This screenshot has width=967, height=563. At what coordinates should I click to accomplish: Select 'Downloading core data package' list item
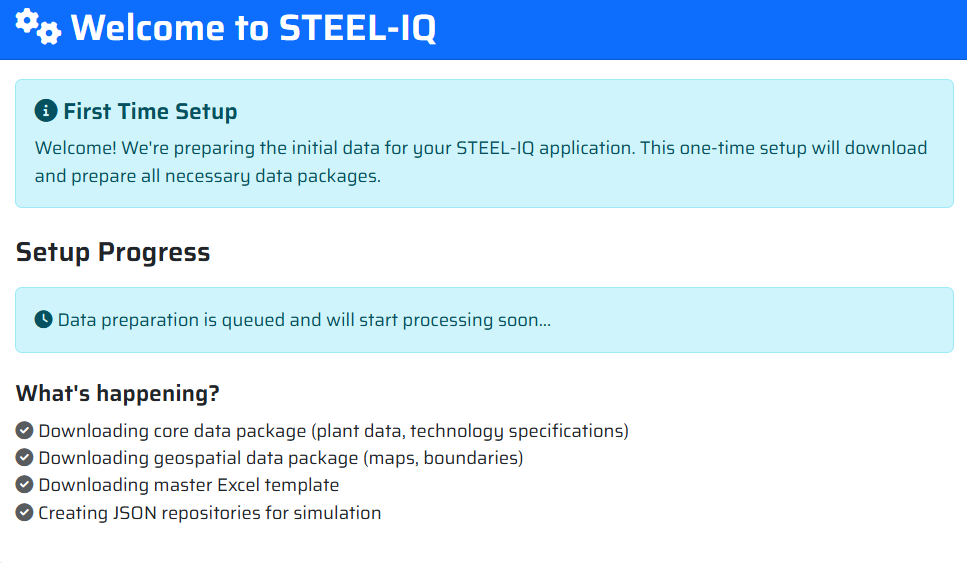tap(333, 431)
